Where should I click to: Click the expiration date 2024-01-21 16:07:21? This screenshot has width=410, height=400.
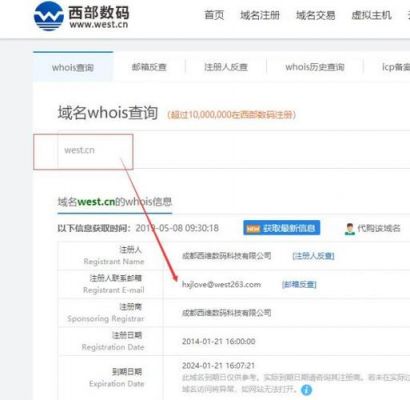tap(218, 366)
